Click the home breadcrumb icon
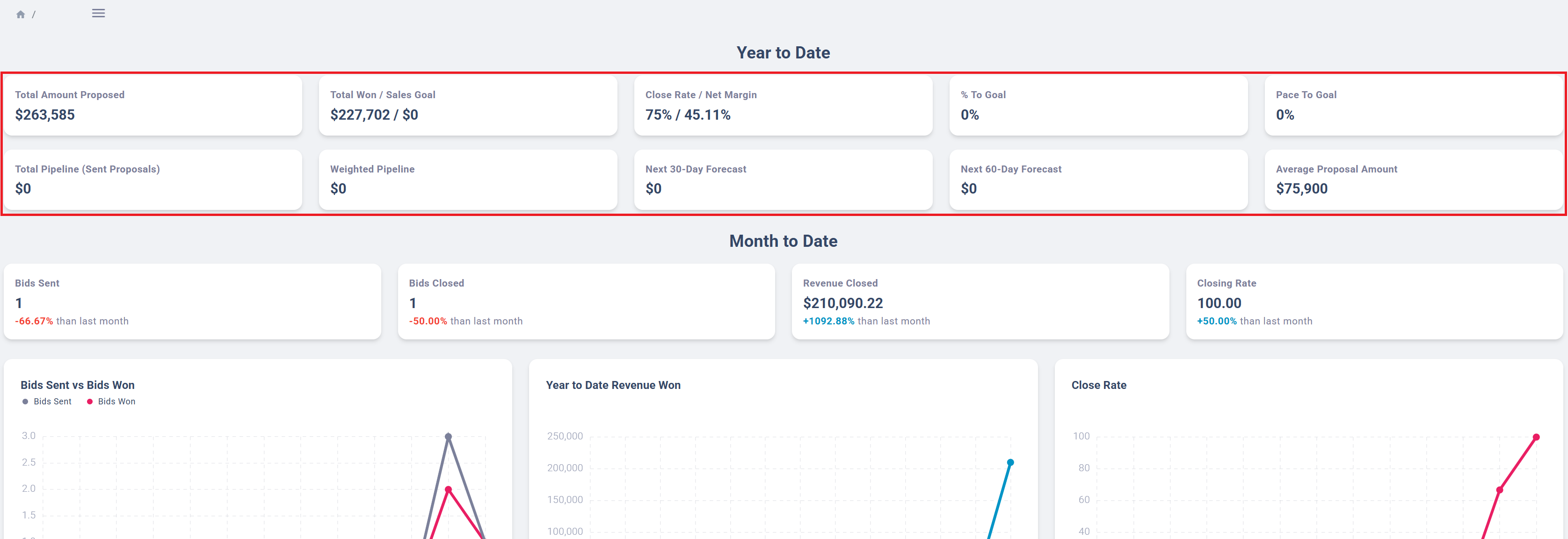 (20, 14)
